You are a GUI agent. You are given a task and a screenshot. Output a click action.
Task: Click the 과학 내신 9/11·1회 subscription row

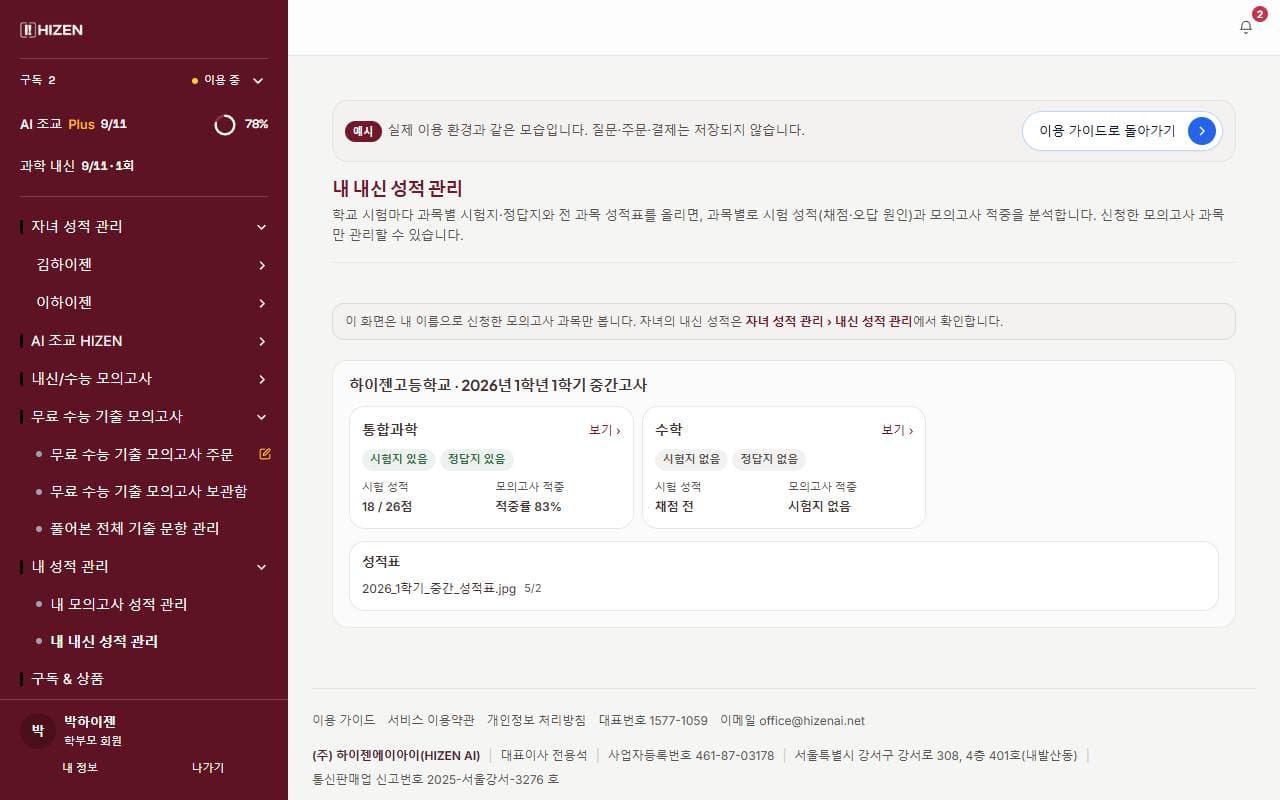[x=144, y=165]
